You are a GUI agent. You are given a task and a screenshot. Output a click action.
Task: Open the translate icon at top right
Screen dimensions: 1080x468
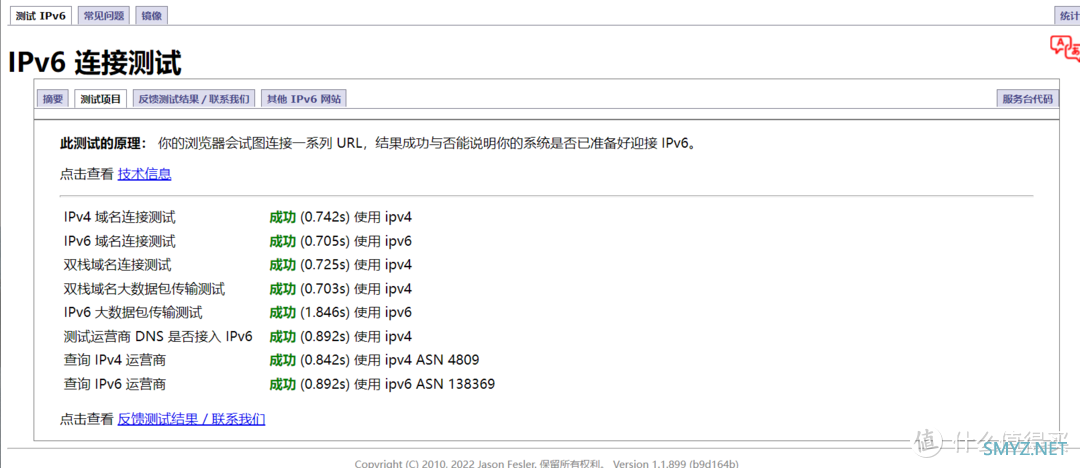pos(1065,47)
